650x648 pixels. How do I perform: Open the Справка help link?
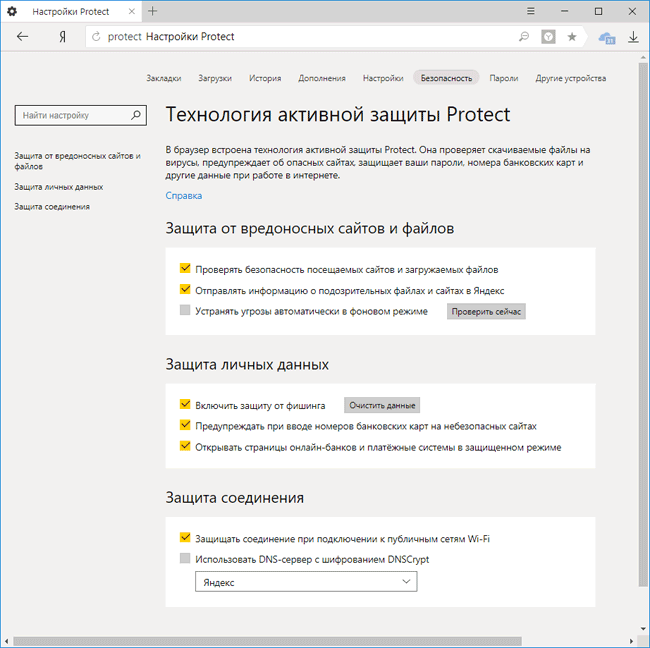pyautogui.click(x=184, y=195)
